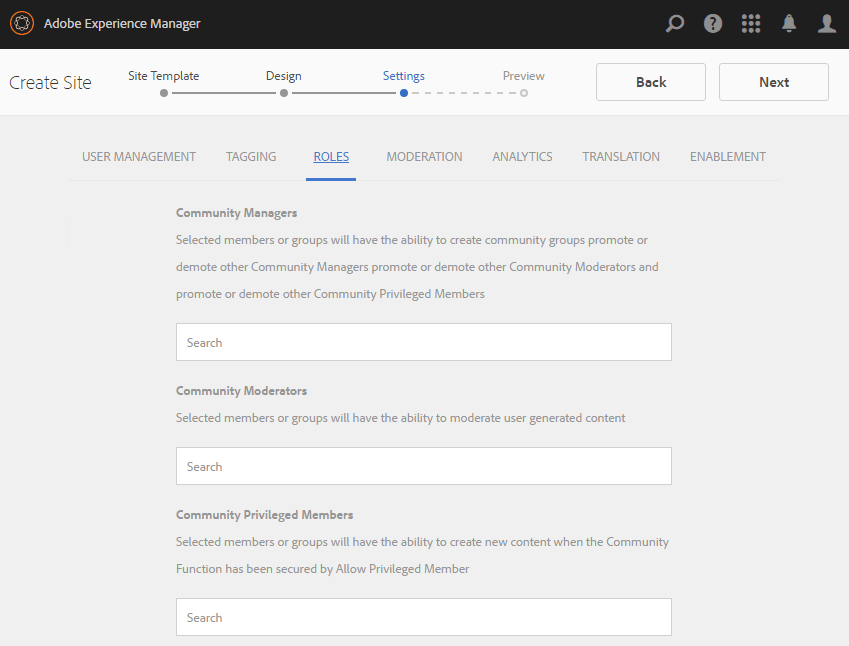Click the Site Template step dot
This screenshot has height=646, width=849.
164,93
